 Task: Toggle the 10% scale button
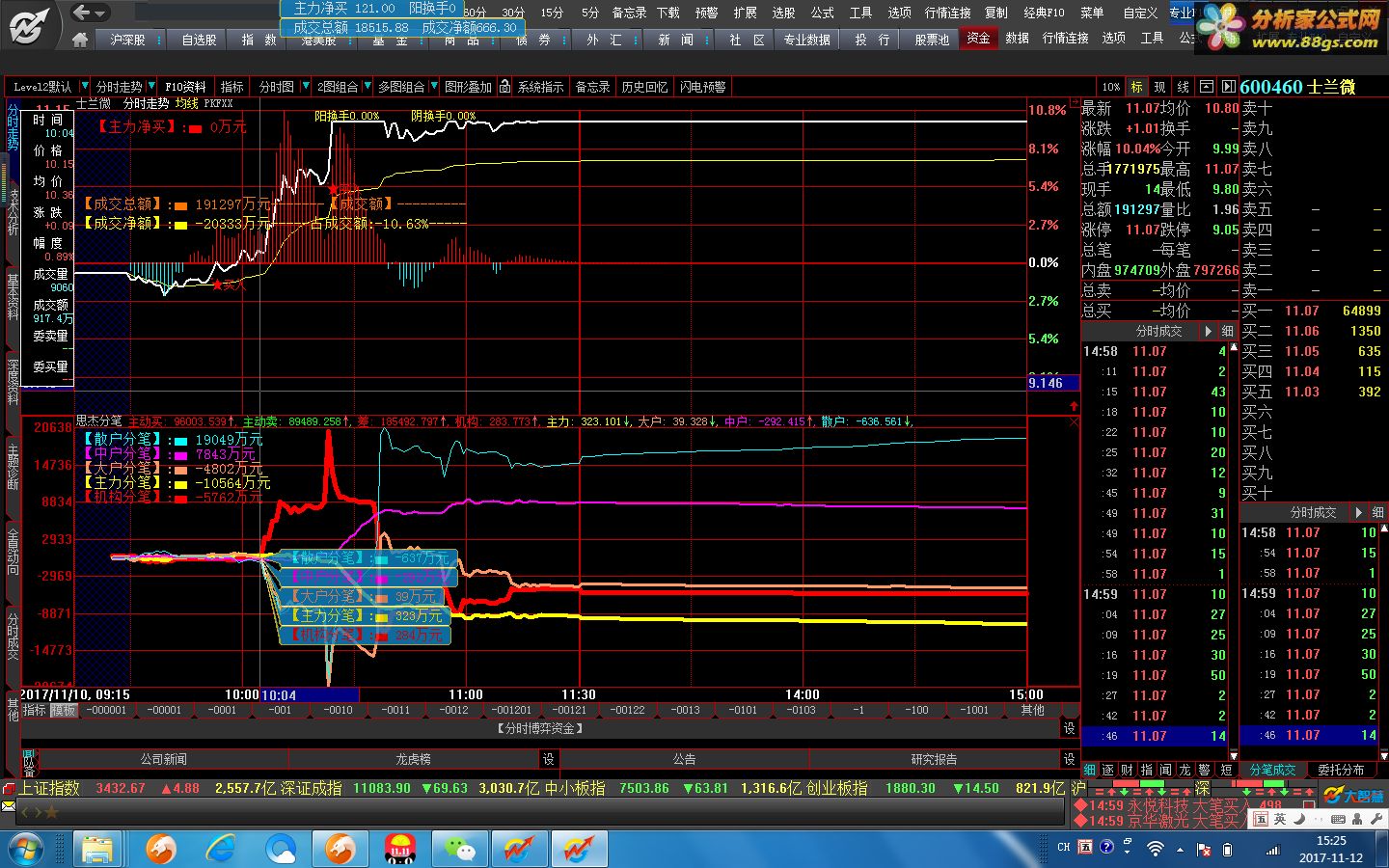[x=1111, y=87]
